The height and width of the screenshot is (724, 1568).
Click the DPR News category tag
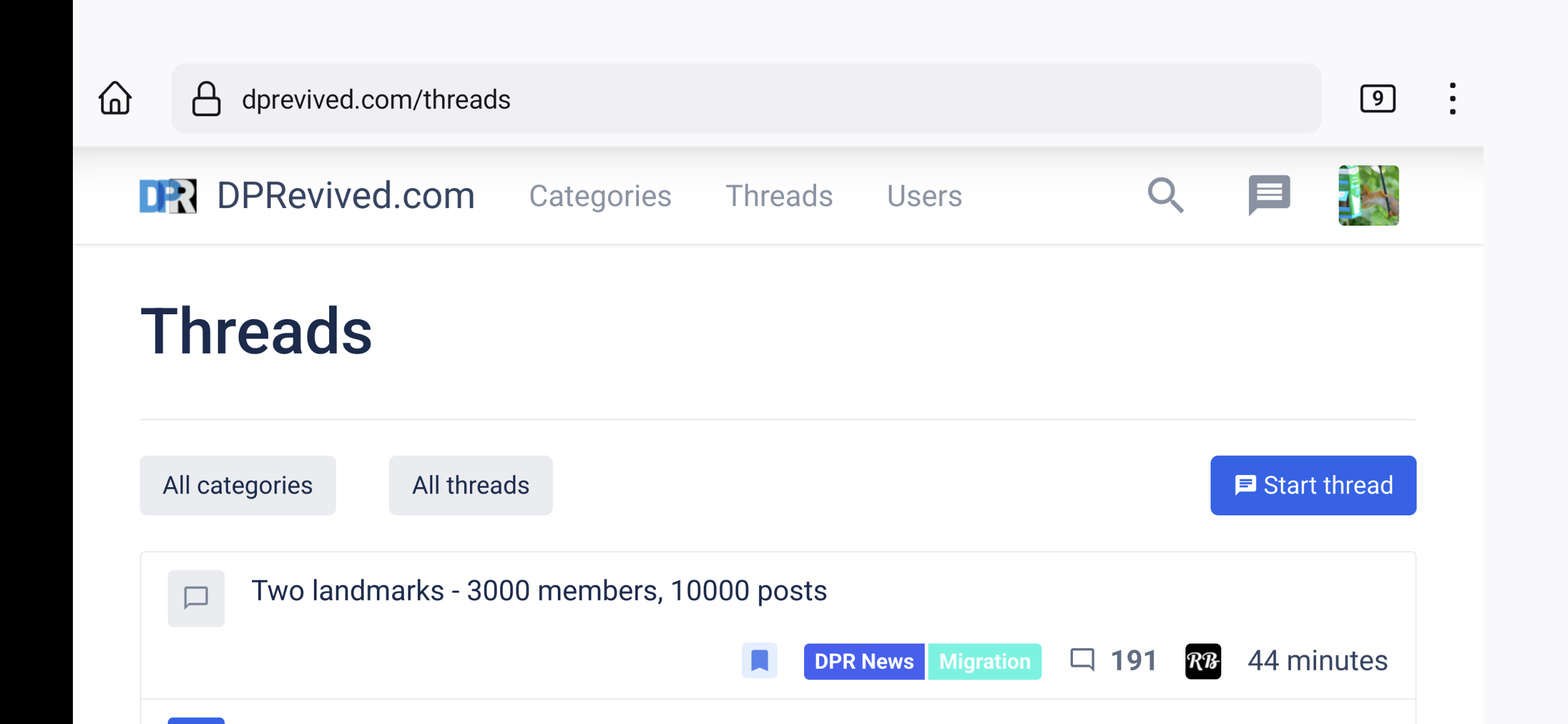click(x=864, y=661)
